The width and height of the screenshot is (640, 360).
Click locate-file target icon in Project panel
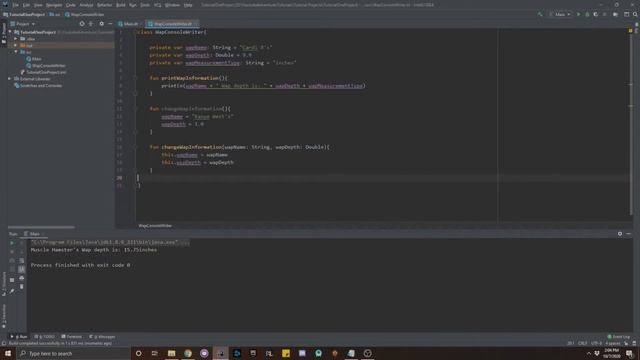coord(82,24)
